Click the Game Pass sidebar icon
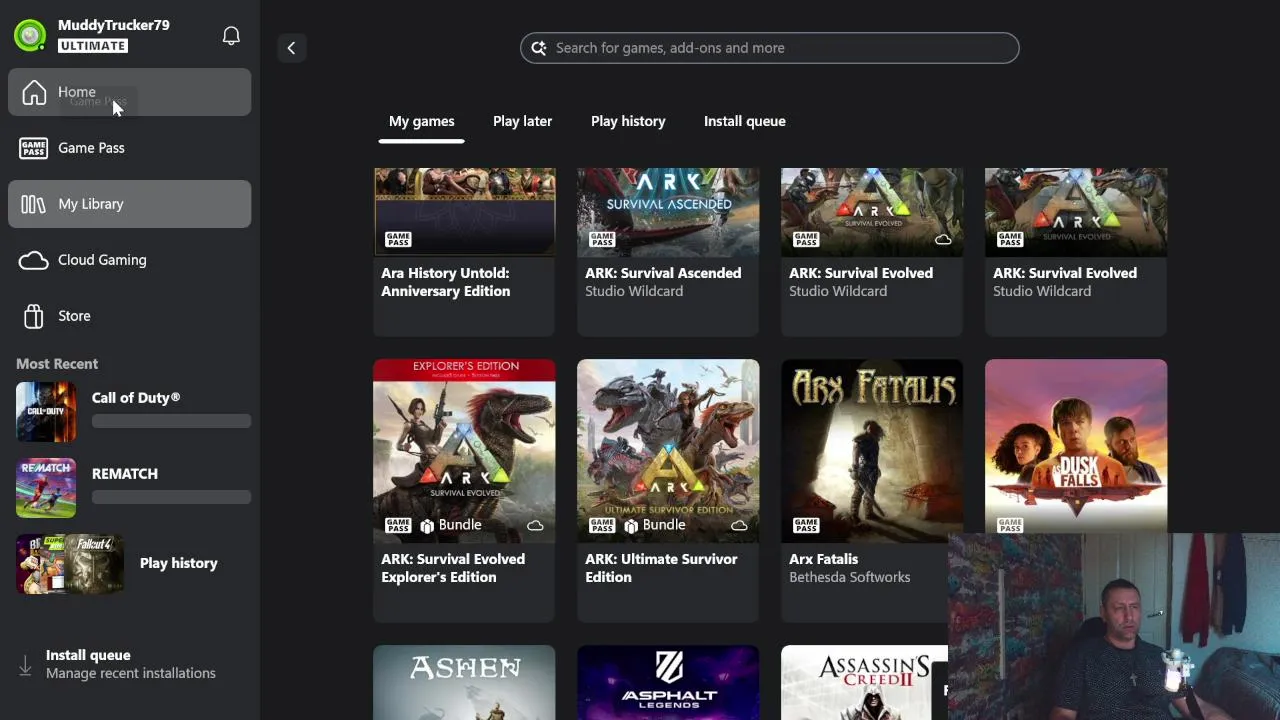Screen dimensions: 1280x720 tap(34, 148)
